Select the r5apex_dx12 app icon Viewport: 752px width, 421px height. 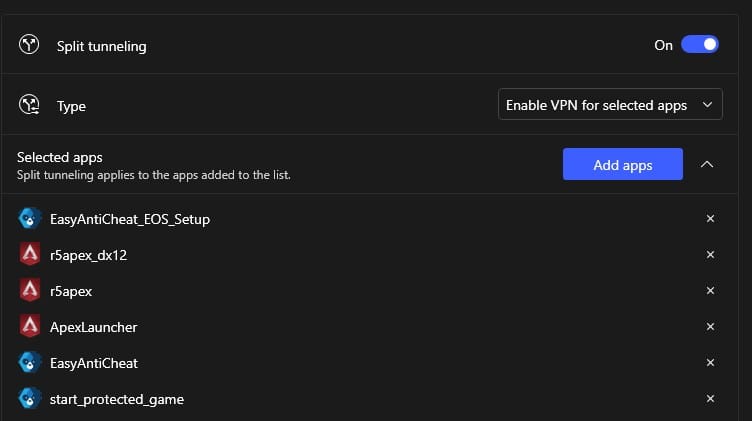30,254
